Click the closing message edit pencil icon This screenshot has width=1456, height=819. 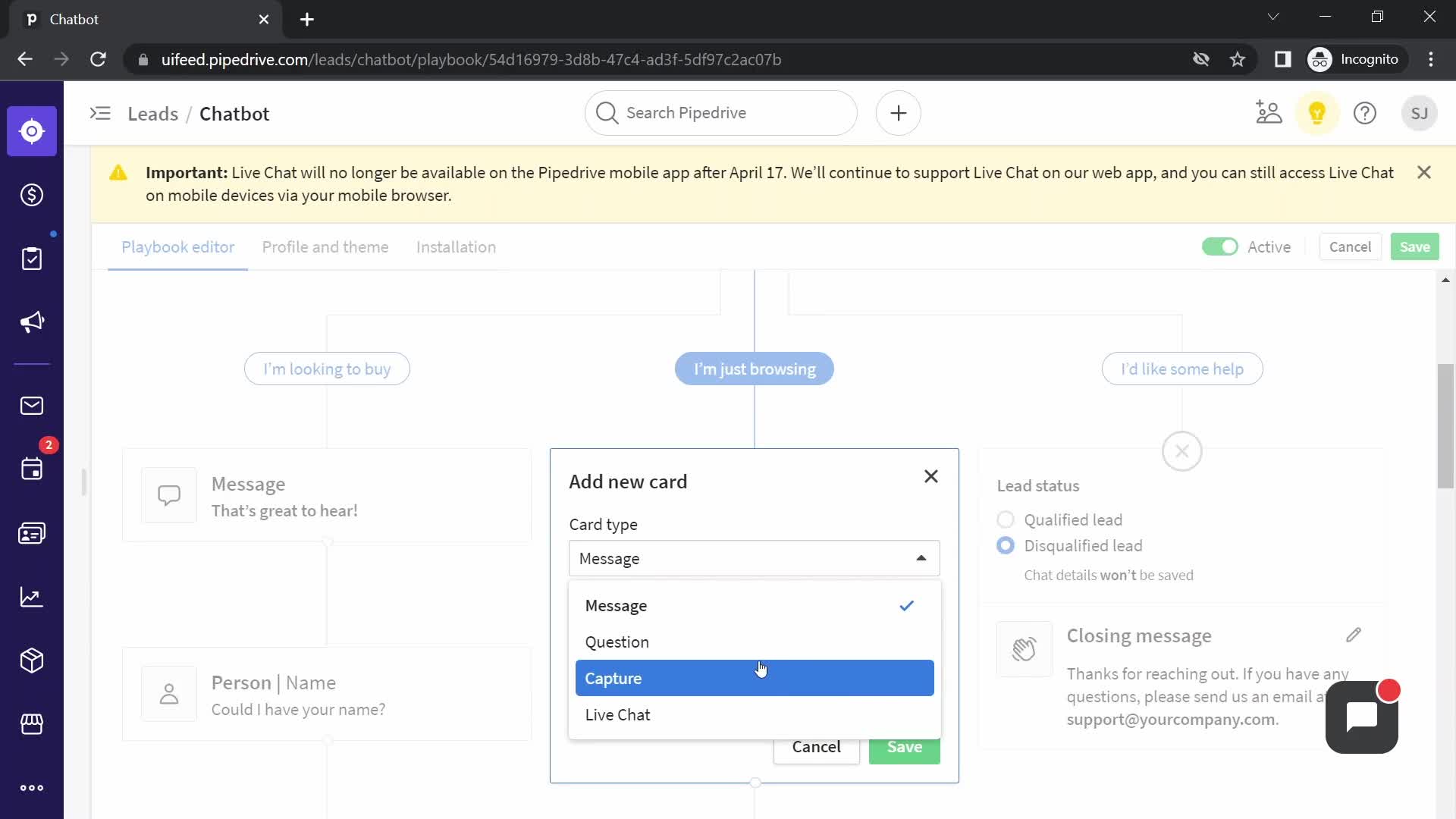(1353, 635)
